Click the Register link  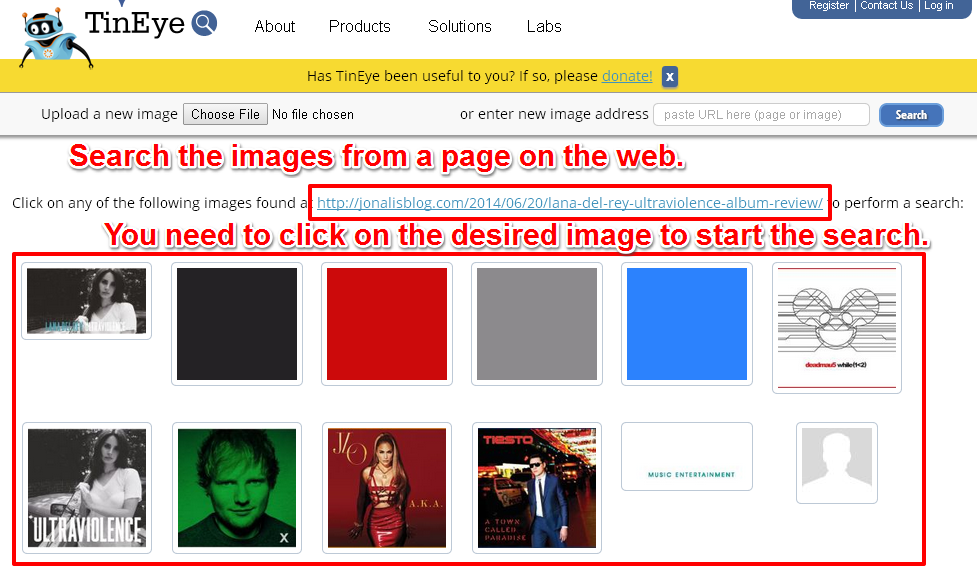point(829,6)
